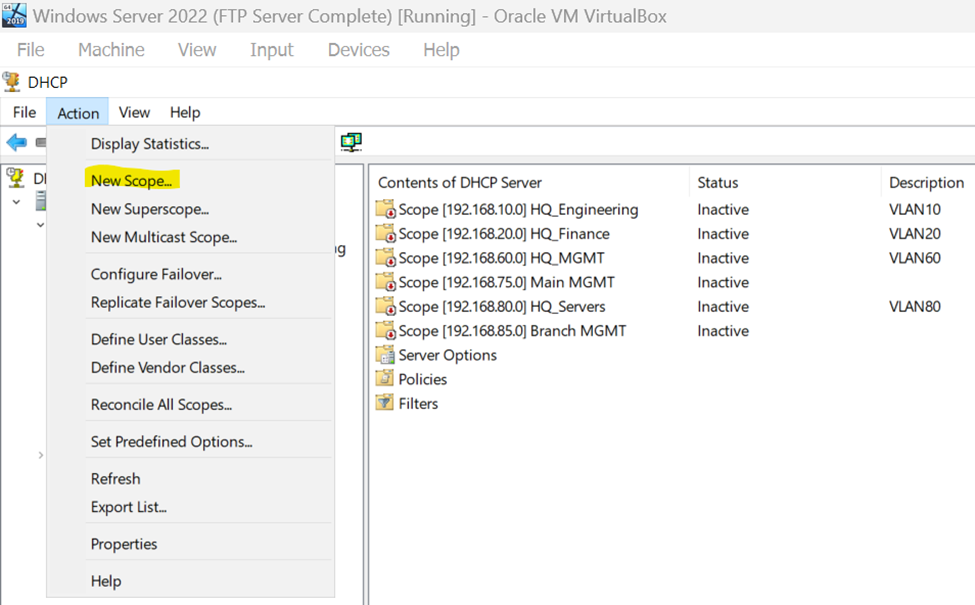Collapse the chevron left of the server icon
The height and width of the screenshot is (605, 975).
click(17, 202)
